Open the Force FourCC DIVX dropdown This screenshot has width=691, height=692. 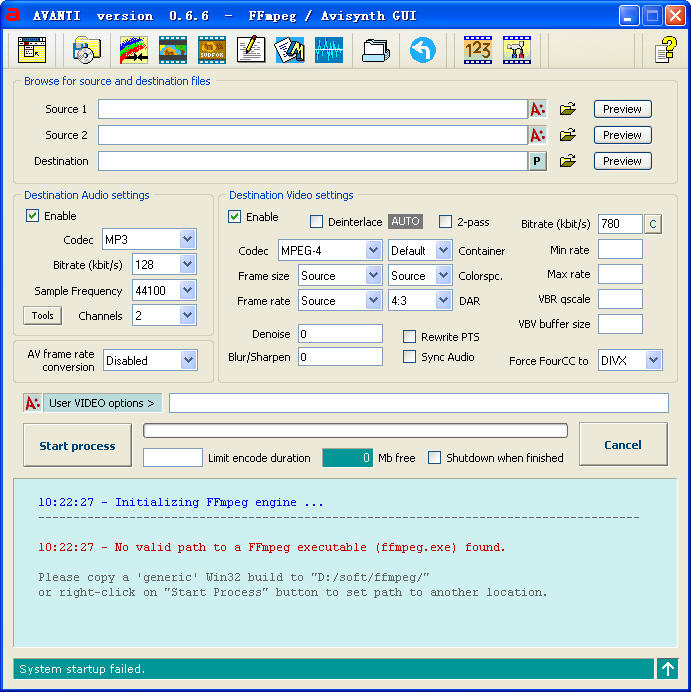coord(630,361)
